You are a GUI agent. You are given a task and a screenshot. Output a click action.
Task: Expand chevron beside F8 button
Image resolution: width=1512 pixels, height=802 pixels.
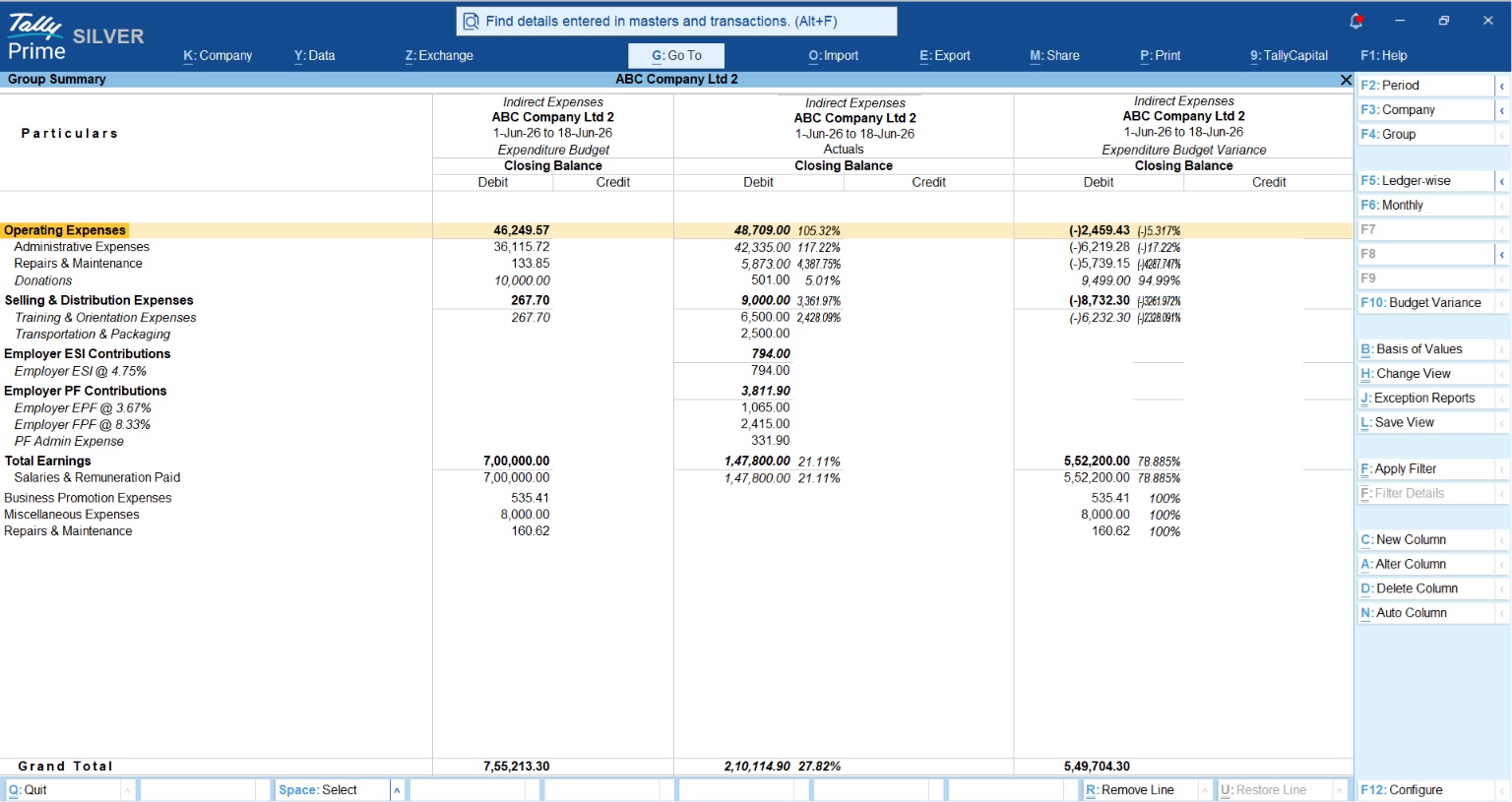(x=1502, y=254)
